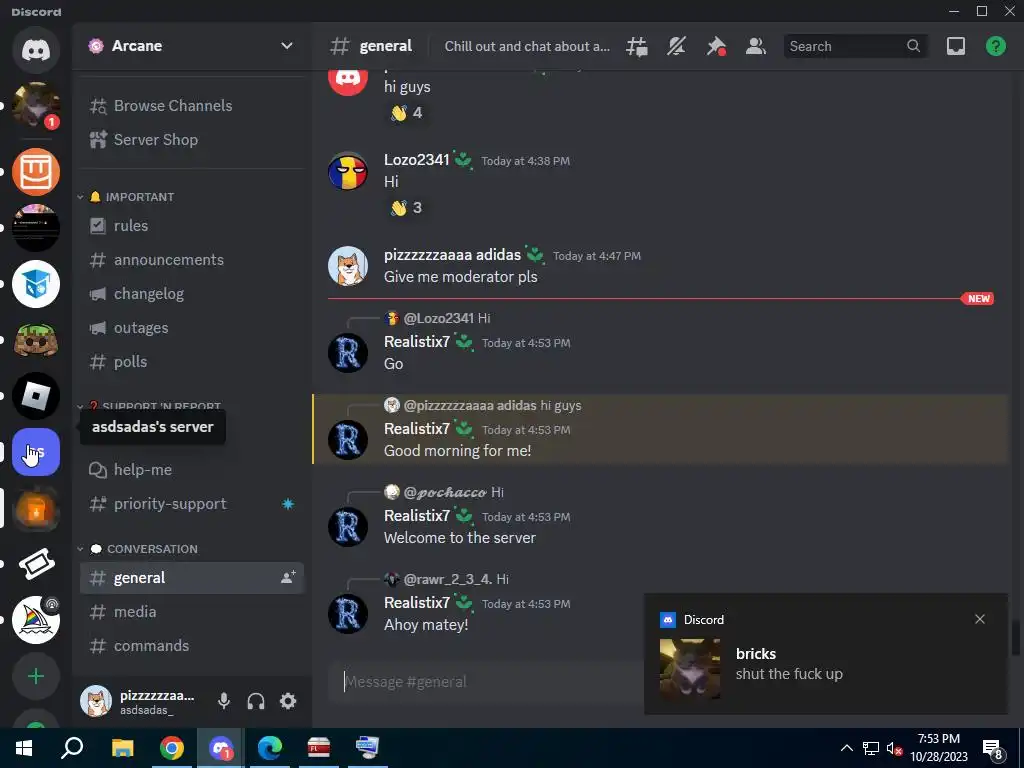
Task: Click Realistix7 name above 'Welcome to the server'
Action: coord(417,516)
